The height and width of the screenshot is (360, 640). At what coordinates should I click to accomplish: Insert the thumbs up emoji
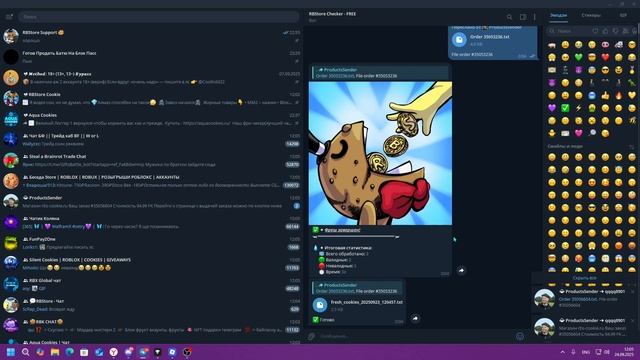pyautogui.click(x=605, y=96)
